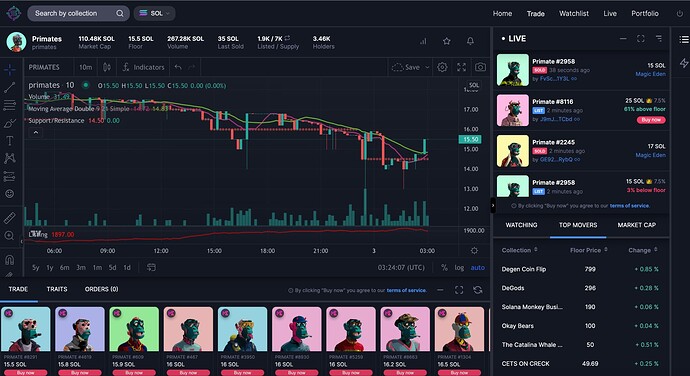The height and width of the screenshot is (376, 690).
Task: Open the chart snapshot camera
Action: (x=480, y=67)
